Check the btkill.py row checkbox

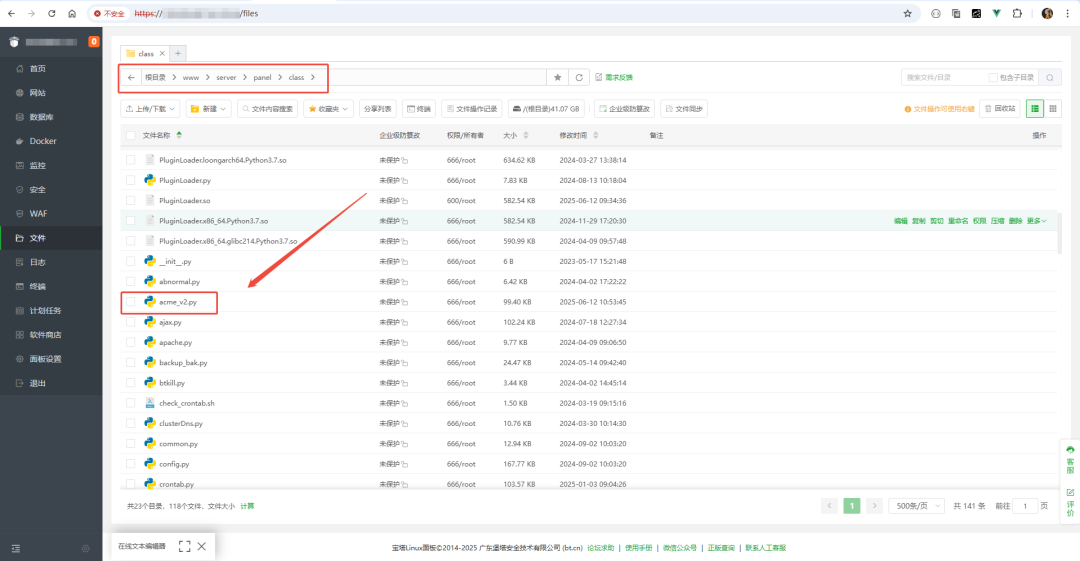click(130, 382)
